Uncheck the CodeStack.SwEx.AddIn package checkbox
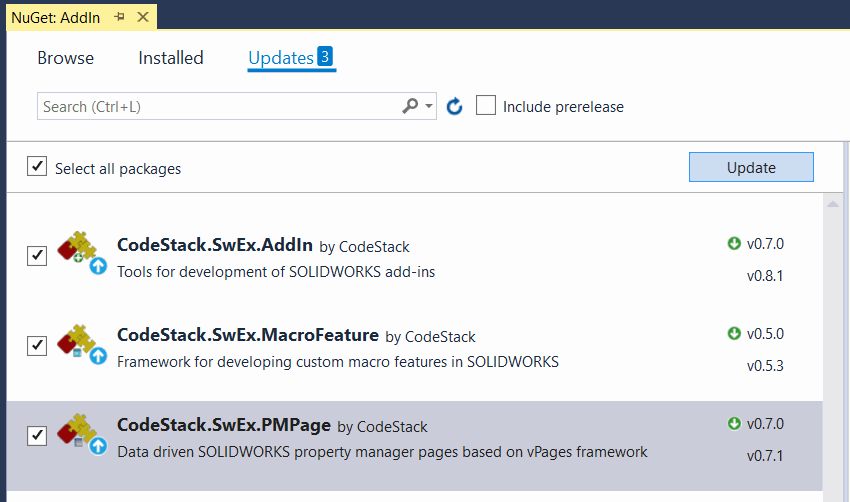The image size is (850, 502). (x=37, y=255)
